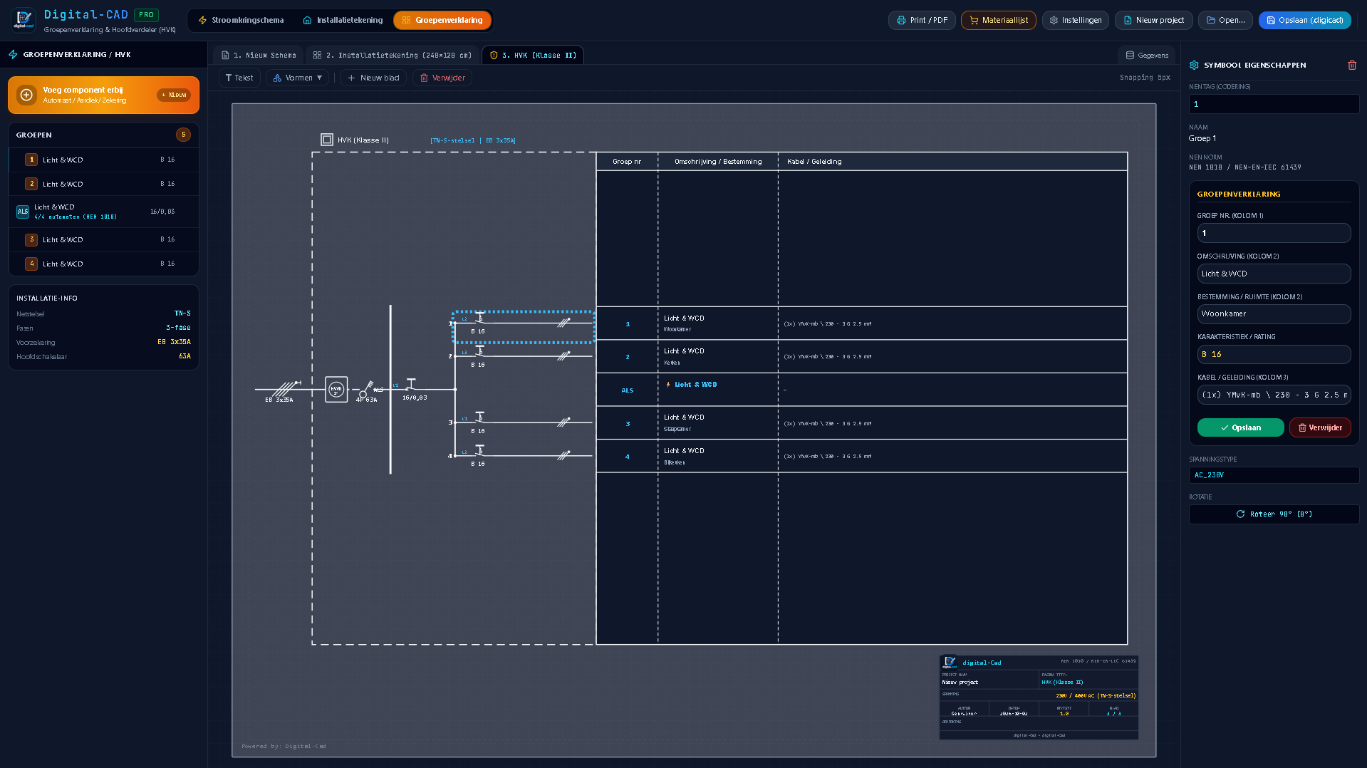Focus the Groep Nr. (Kolom 1) field
The width and height of the screenshot is (1367, 768).
pyautogui.click(x=1274, y=233)
